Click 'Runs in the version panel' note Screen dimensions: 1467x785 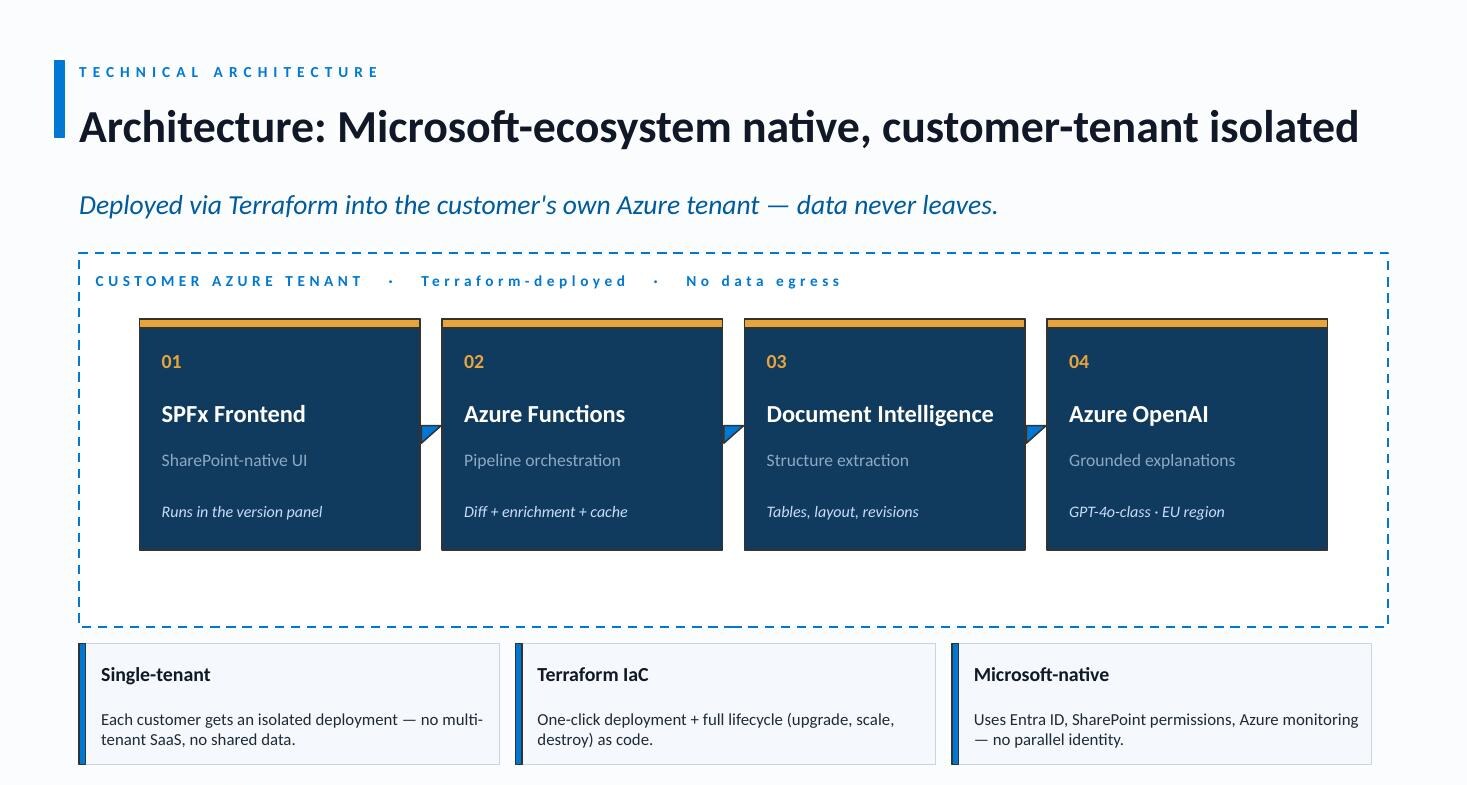click(242, 511)
